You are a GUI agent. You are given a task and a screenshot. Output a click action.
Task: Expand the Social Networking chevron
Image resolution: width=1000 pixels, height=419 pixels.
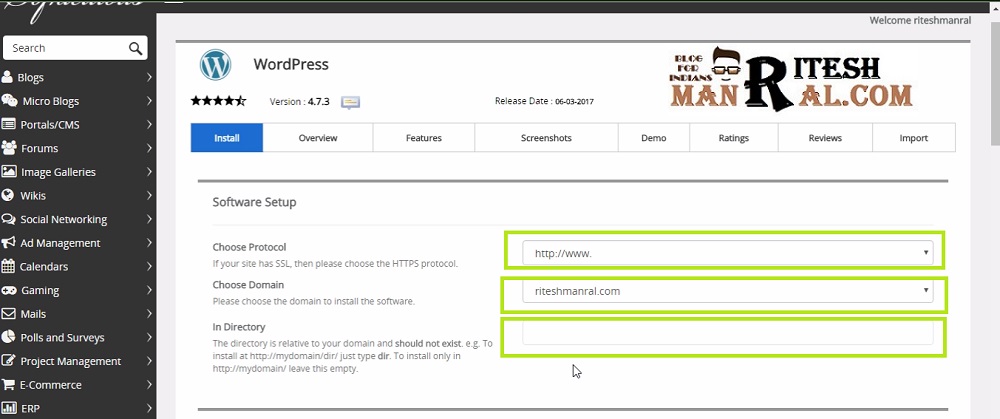coord(149,219)
